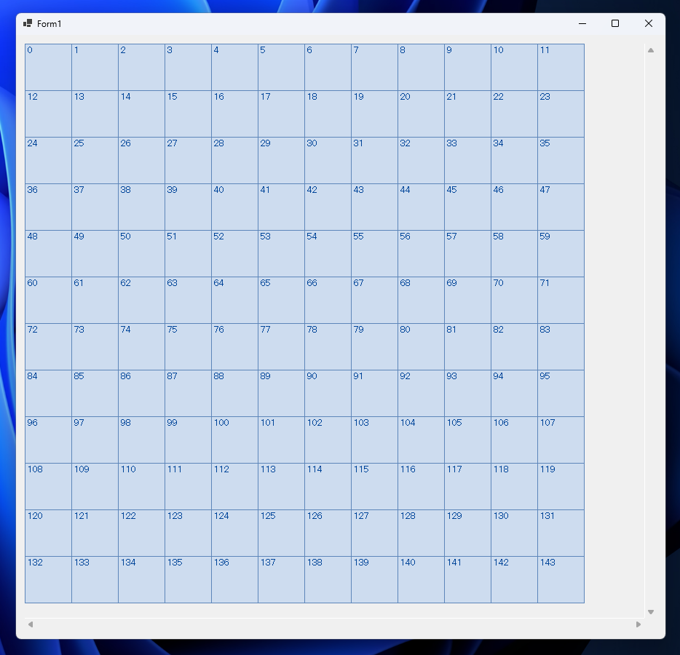Image resolution: width=680 pixels, height=655 pixels.
Task: Click the horizontal scrollbar right arrow
Action: (x=638, y=624)
